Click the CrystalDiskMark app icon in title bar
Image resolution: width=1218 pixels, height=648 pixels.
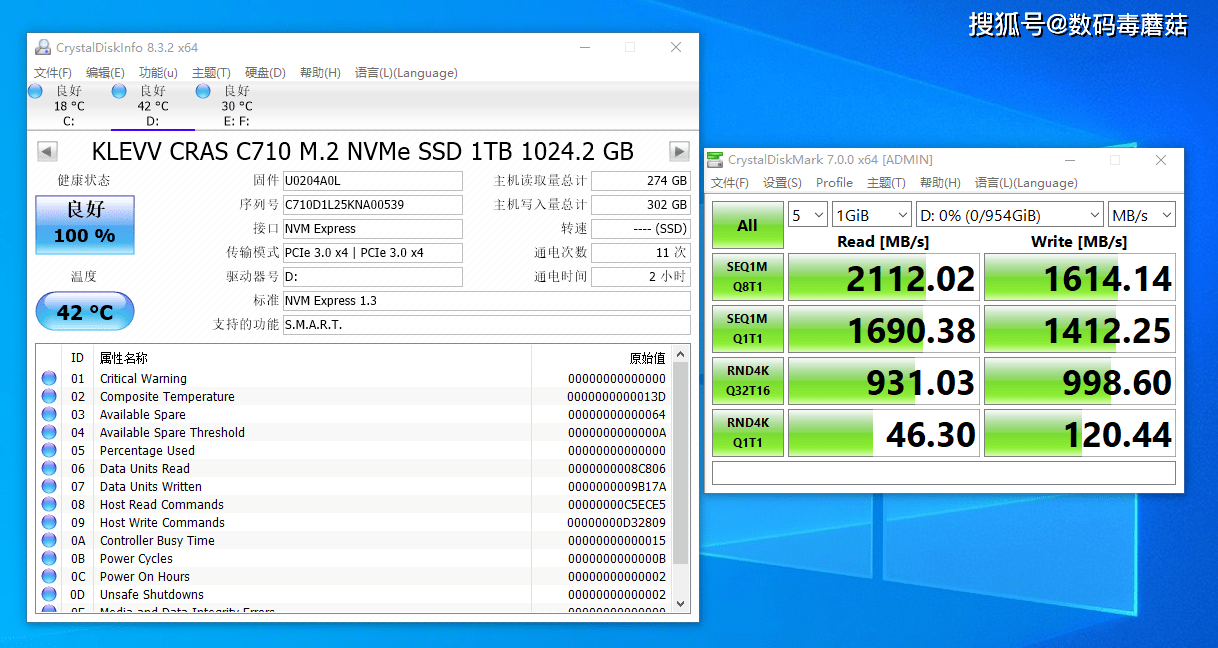coord(714,160)
